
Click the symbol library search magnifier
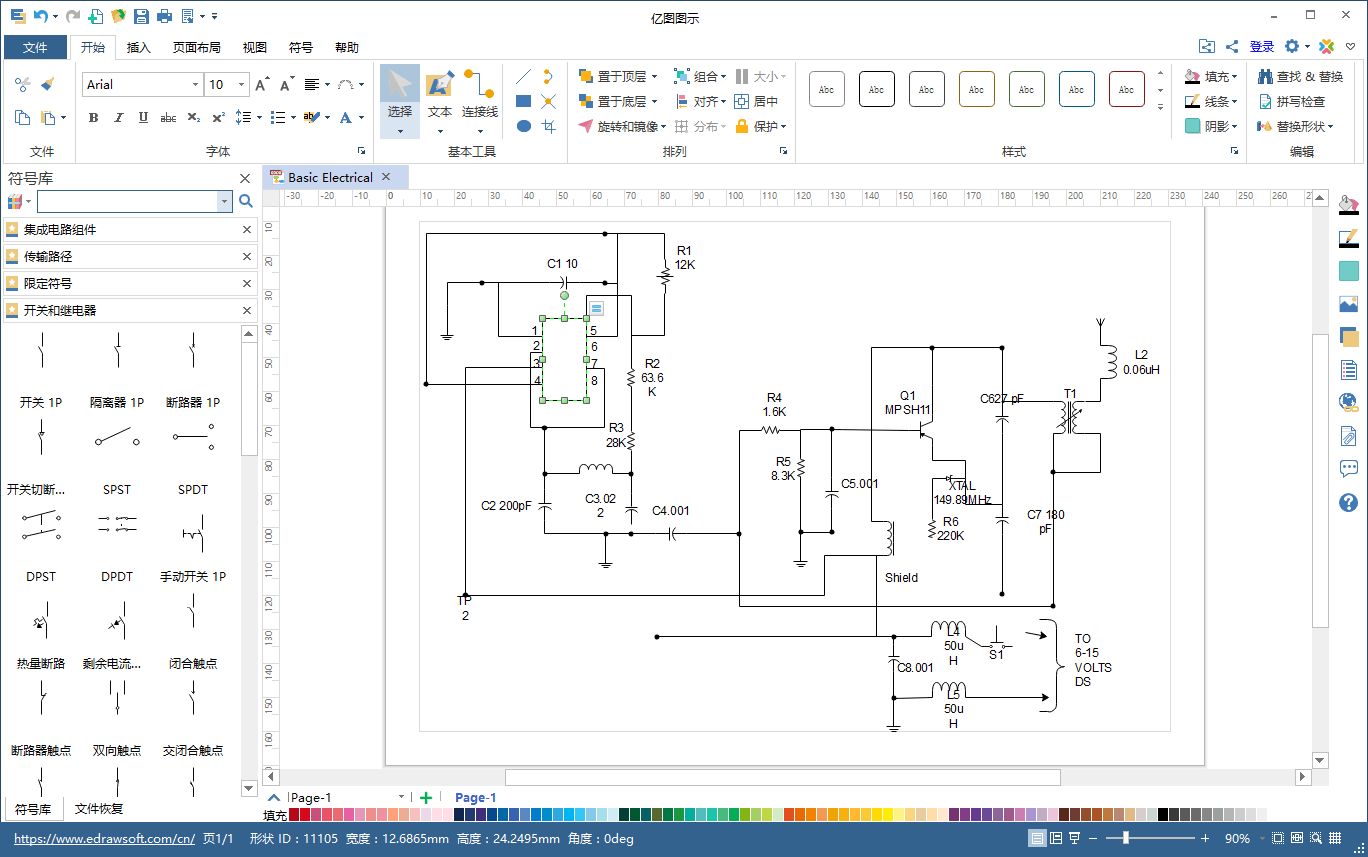245,201
